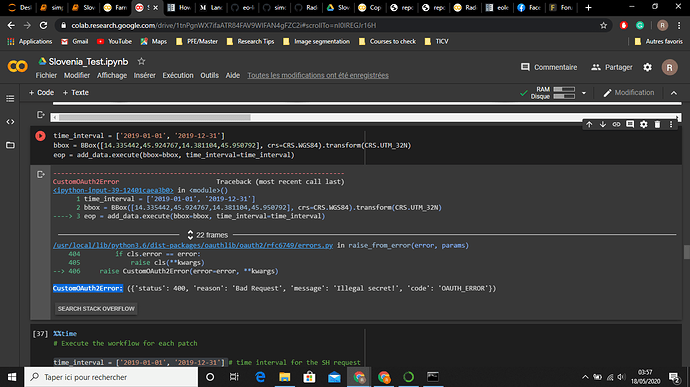Add a comment to the cell
The width and height of the screenshot is (690, 387).
click(x=630, y=125)
